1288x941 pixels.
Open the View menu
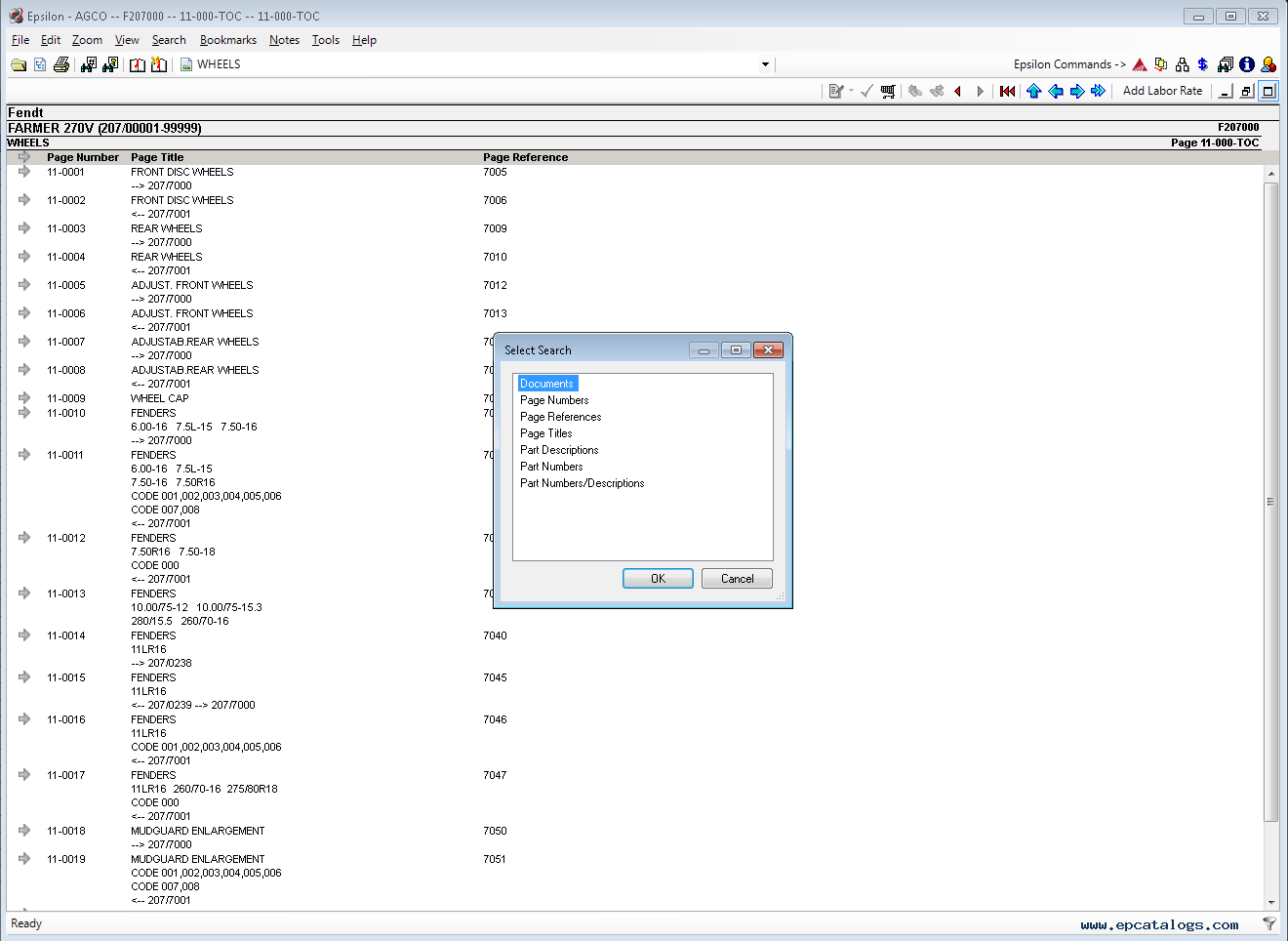pyautogui.click(x=127, y=40)
